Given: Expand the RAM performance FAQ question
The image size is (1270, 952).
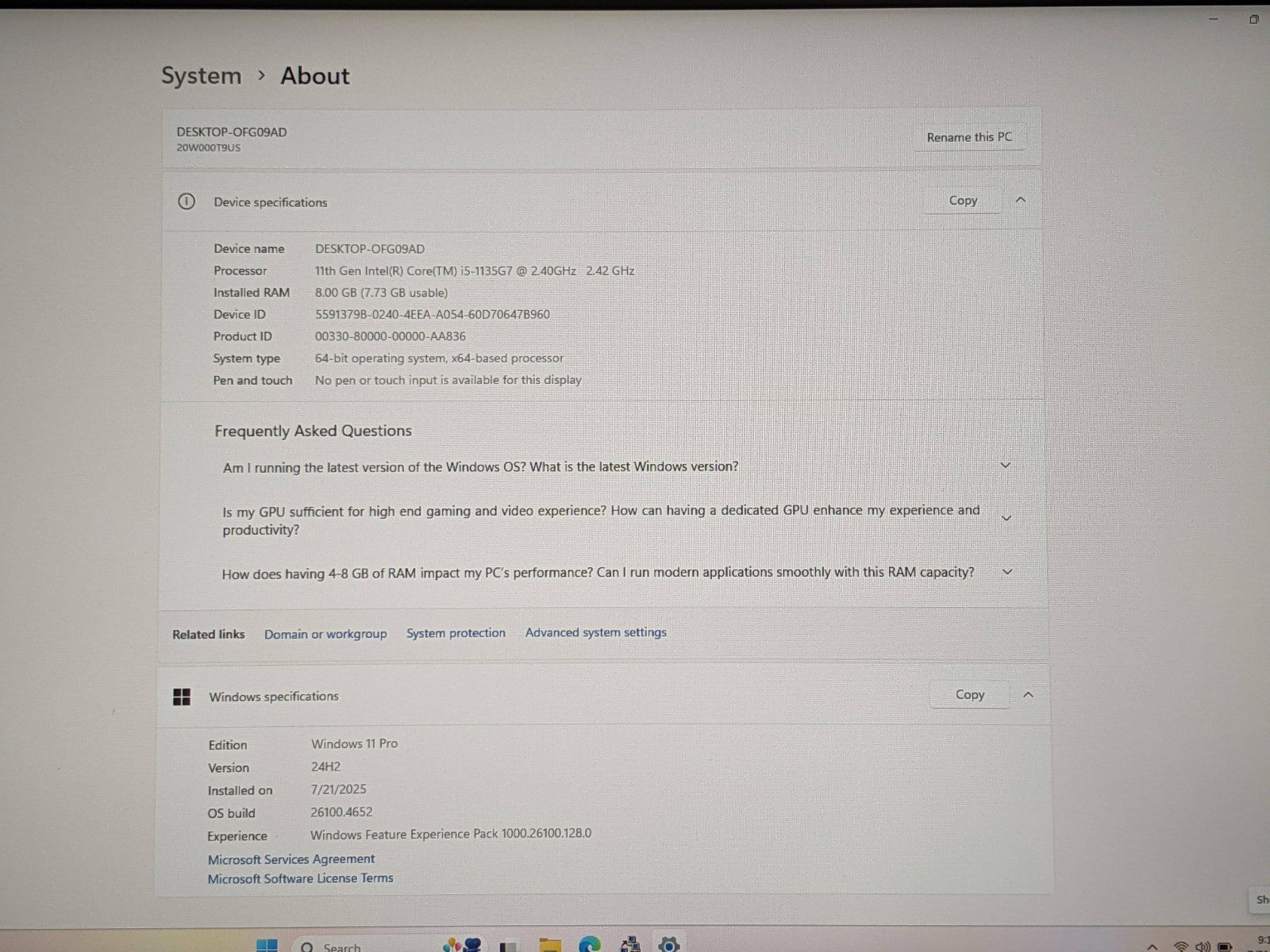Looking at the screenshot, I should (x=1007, y=572).
